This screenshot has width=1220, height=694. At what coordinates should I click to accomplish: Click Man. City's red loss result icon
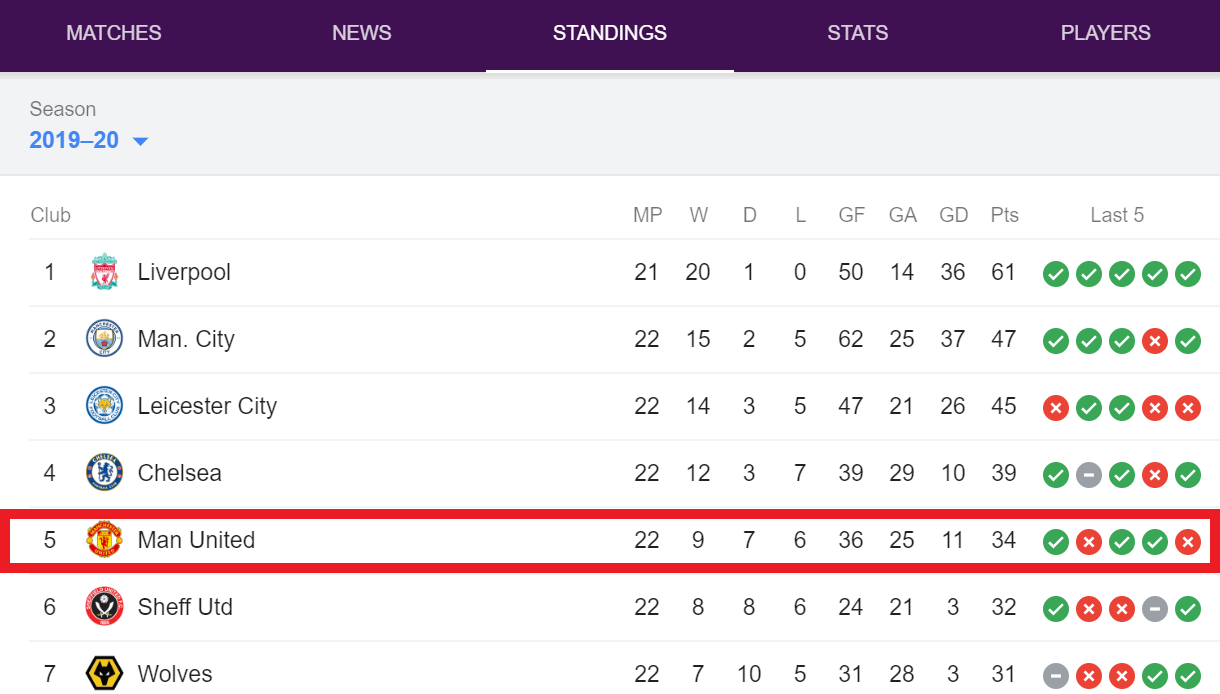coord(1155,341)
